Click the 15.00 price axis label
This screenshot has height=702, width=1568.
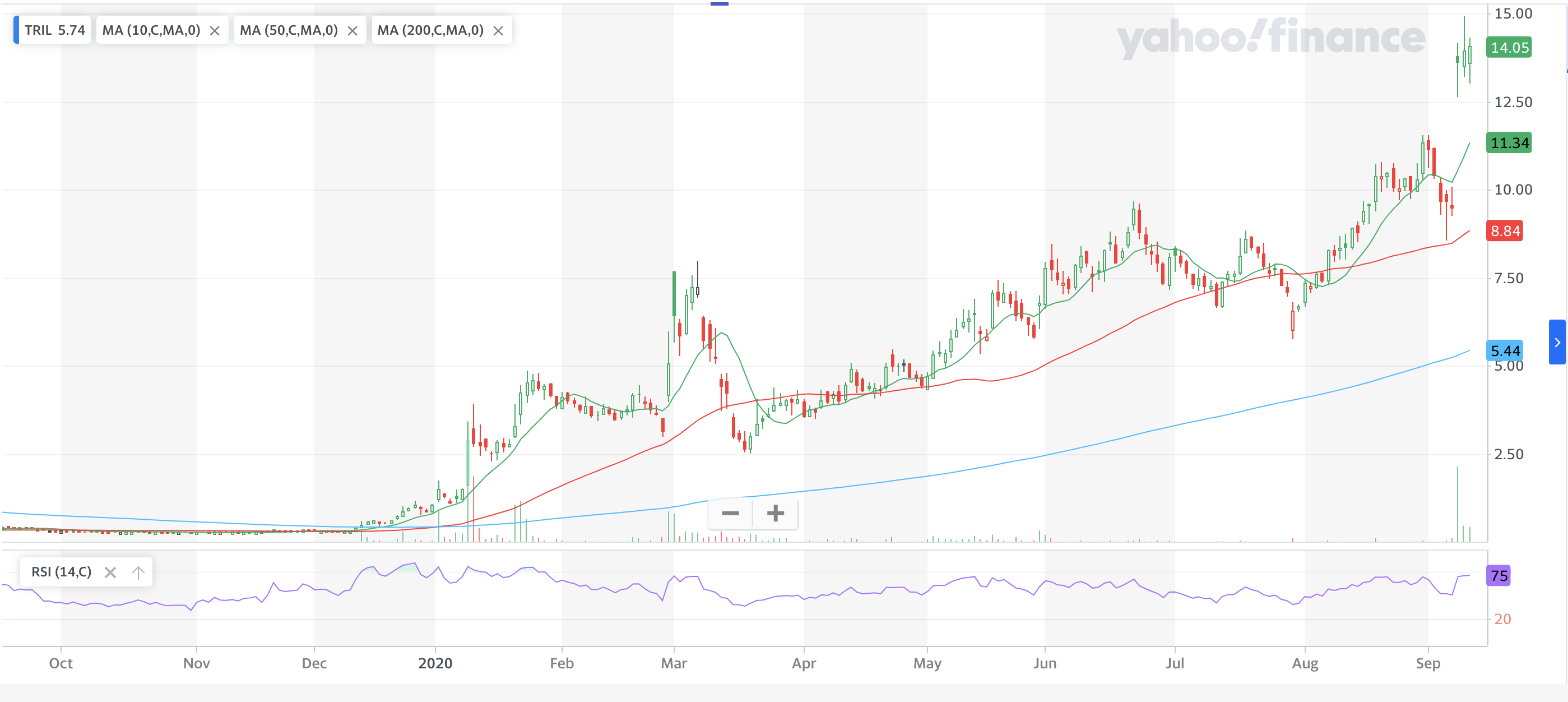(x=1513, y=13)
